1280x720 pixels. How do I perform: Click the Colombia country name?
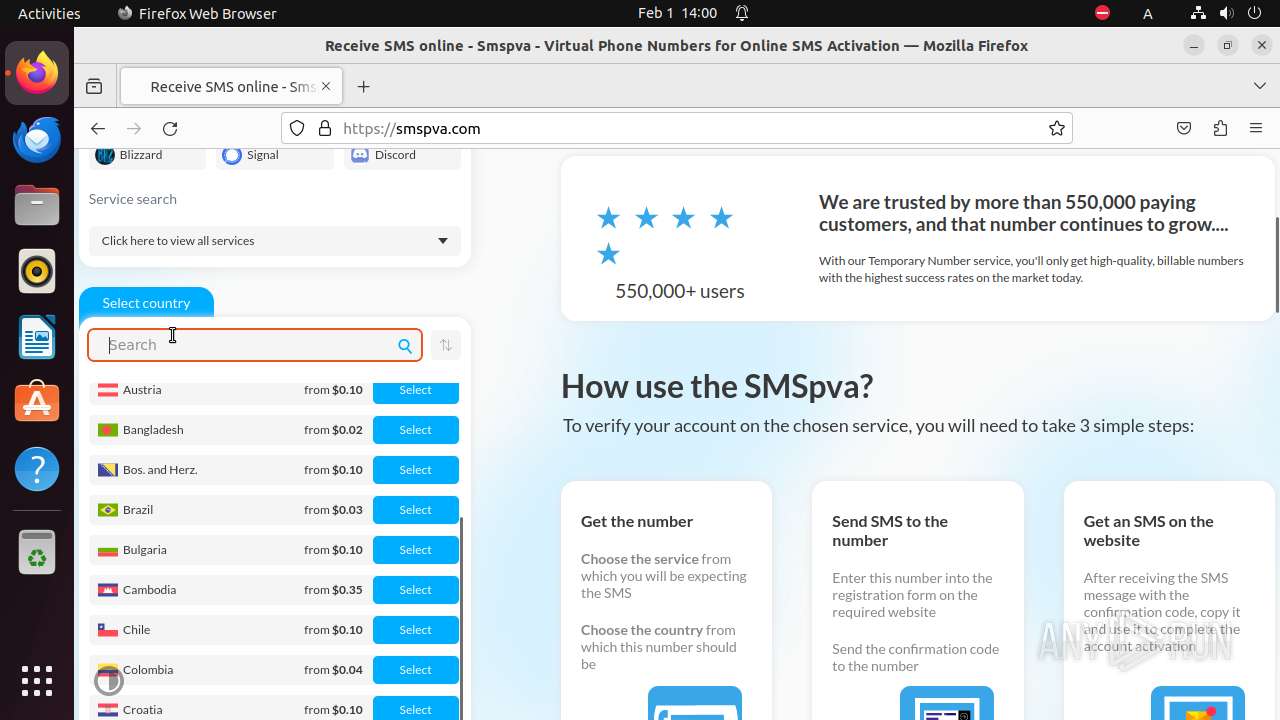148,670
